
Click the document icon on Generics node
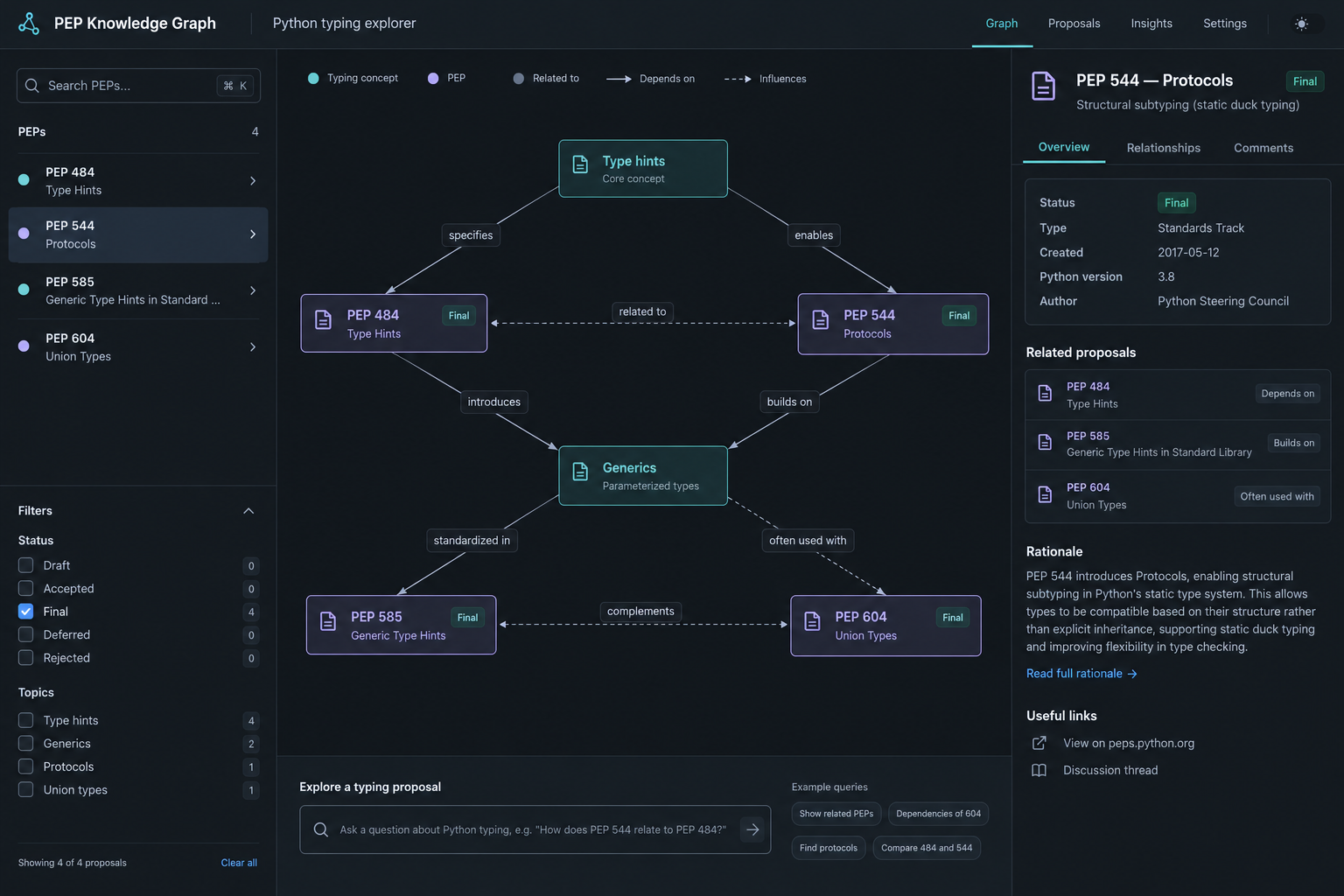(580, 472)
